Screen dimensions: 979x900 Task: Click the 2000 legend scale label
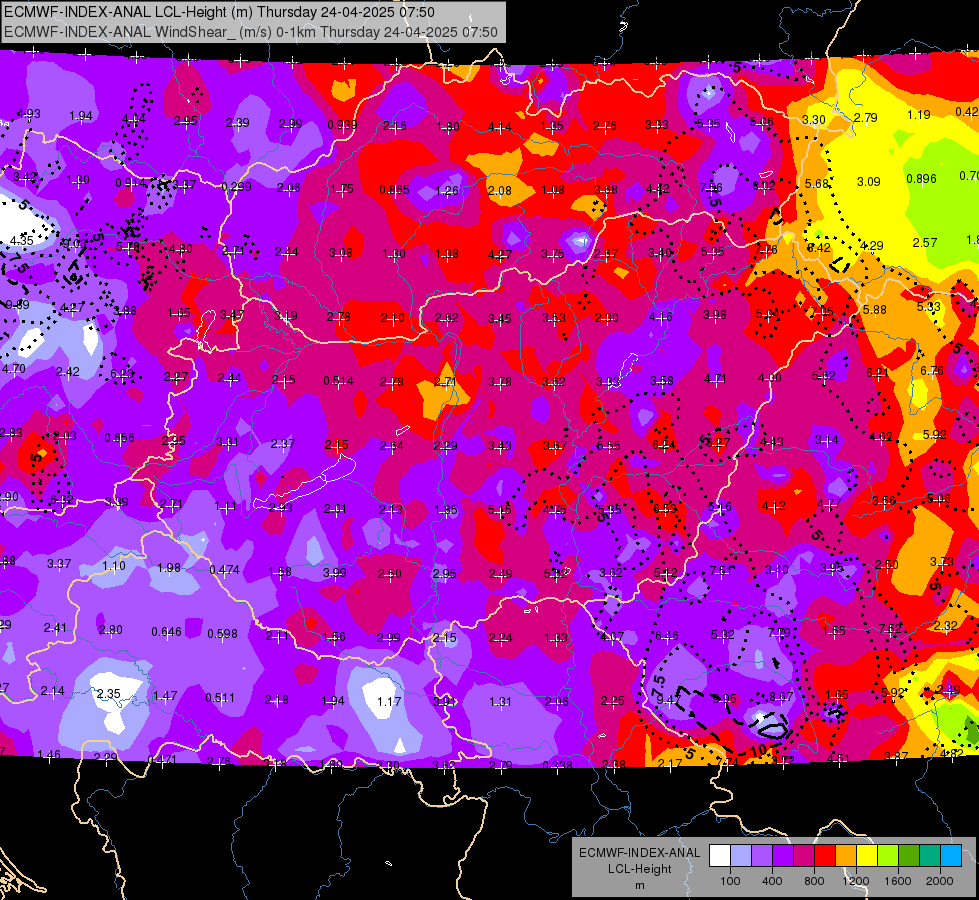pyautogui.click(x=940, y=881)
